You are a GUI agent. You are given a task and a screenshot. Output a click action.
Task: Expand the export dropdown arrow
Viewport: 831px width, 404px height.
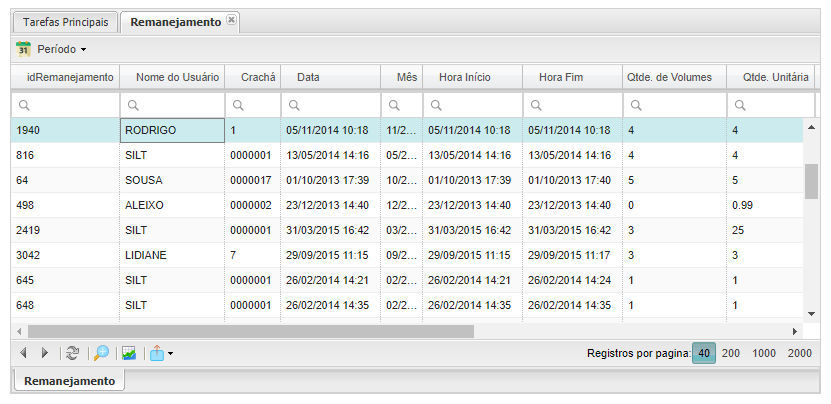tap(170, 354)
